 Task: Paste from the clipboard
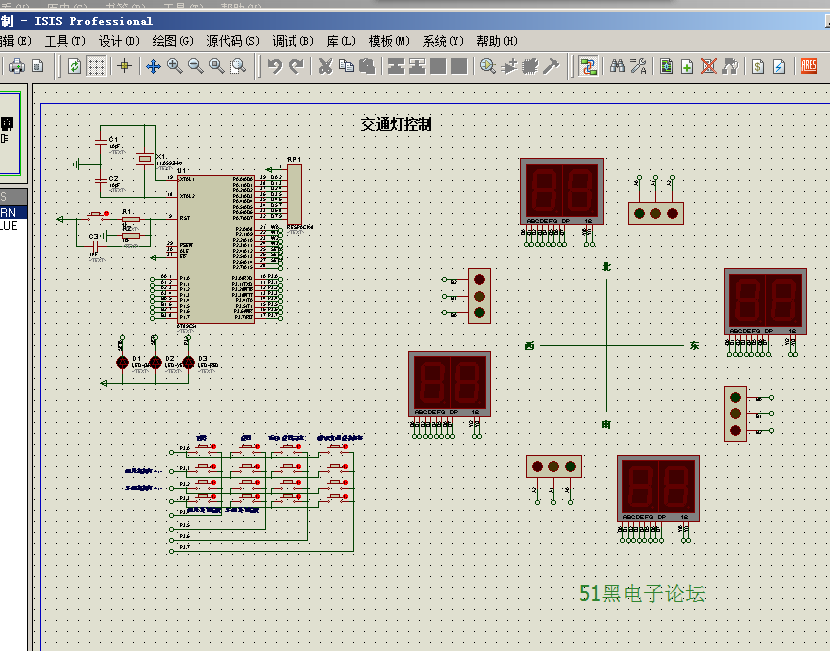pyautogui.click(x=367, y=66)
